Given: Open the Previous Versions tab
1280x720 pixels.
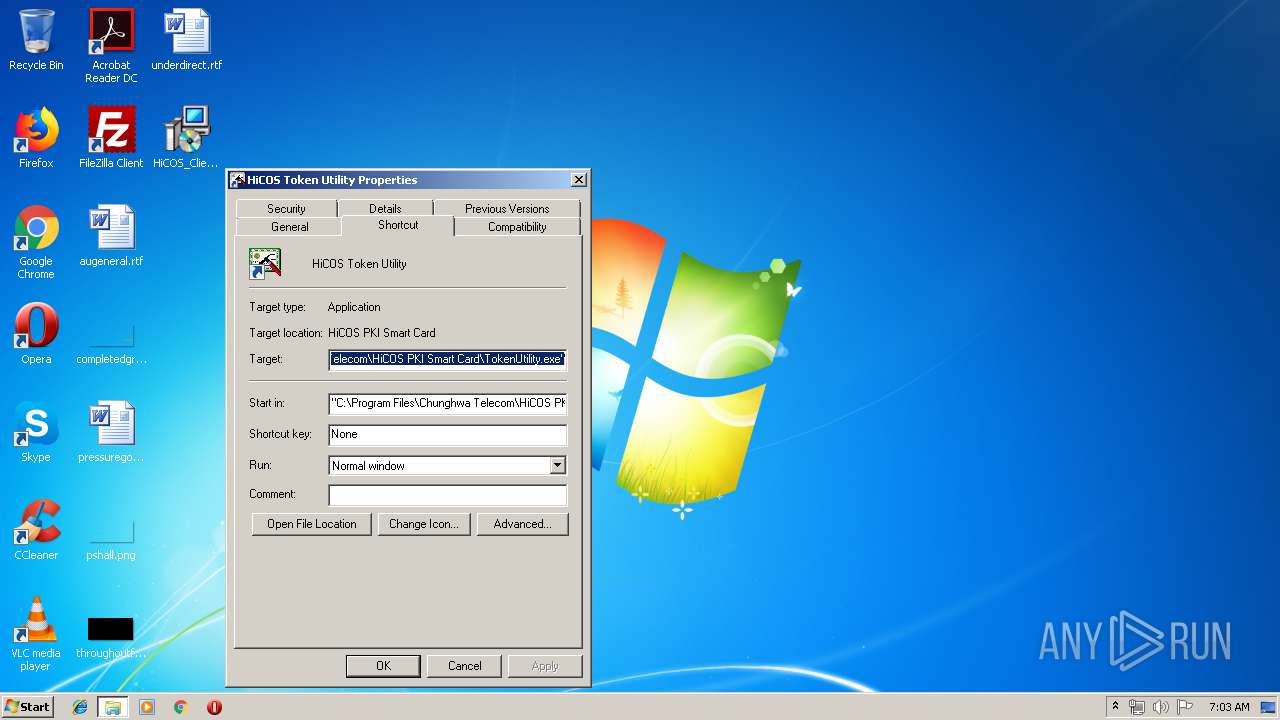Looking at the screenshot, I should point(507,208).
